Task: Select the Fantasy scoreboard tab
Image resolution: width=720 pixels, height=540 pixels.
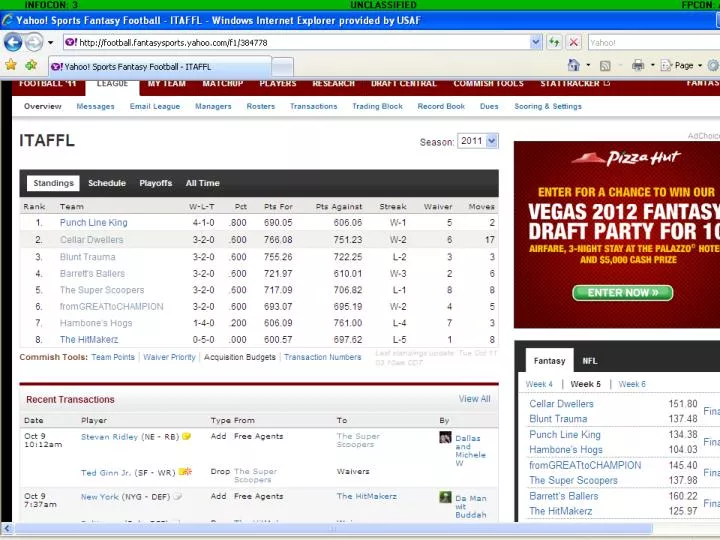Action: click(x=549, y=361)
